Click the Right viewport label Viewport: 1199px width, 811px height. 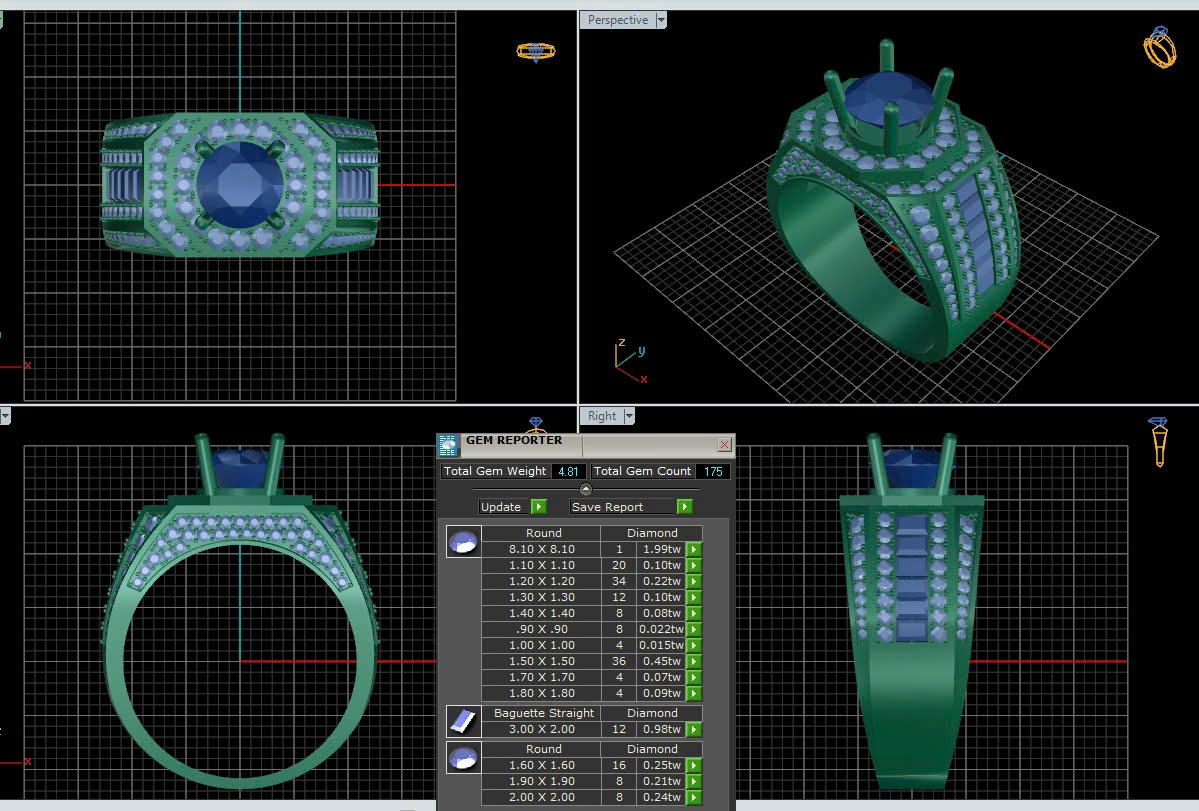[x=602, y=416]
